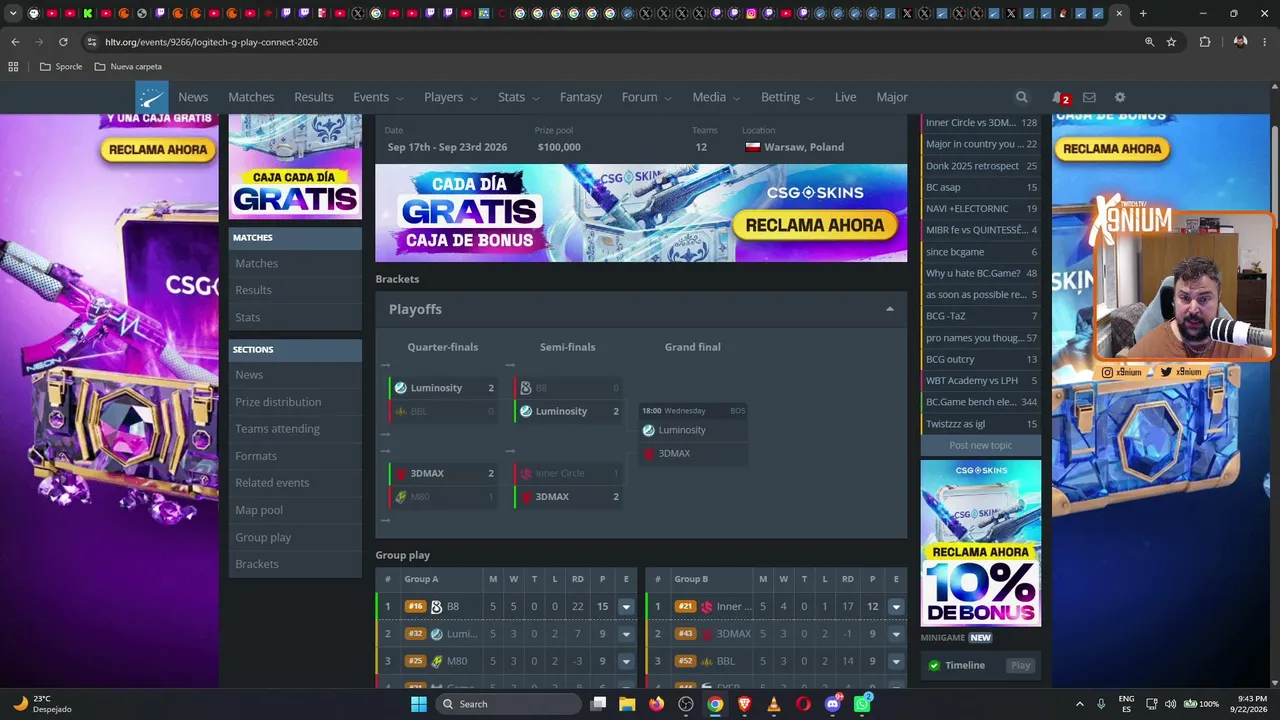Open a new browser tab with plus
The height and width of the screenshot is (720, 1280).
[x=1143, y=14]
